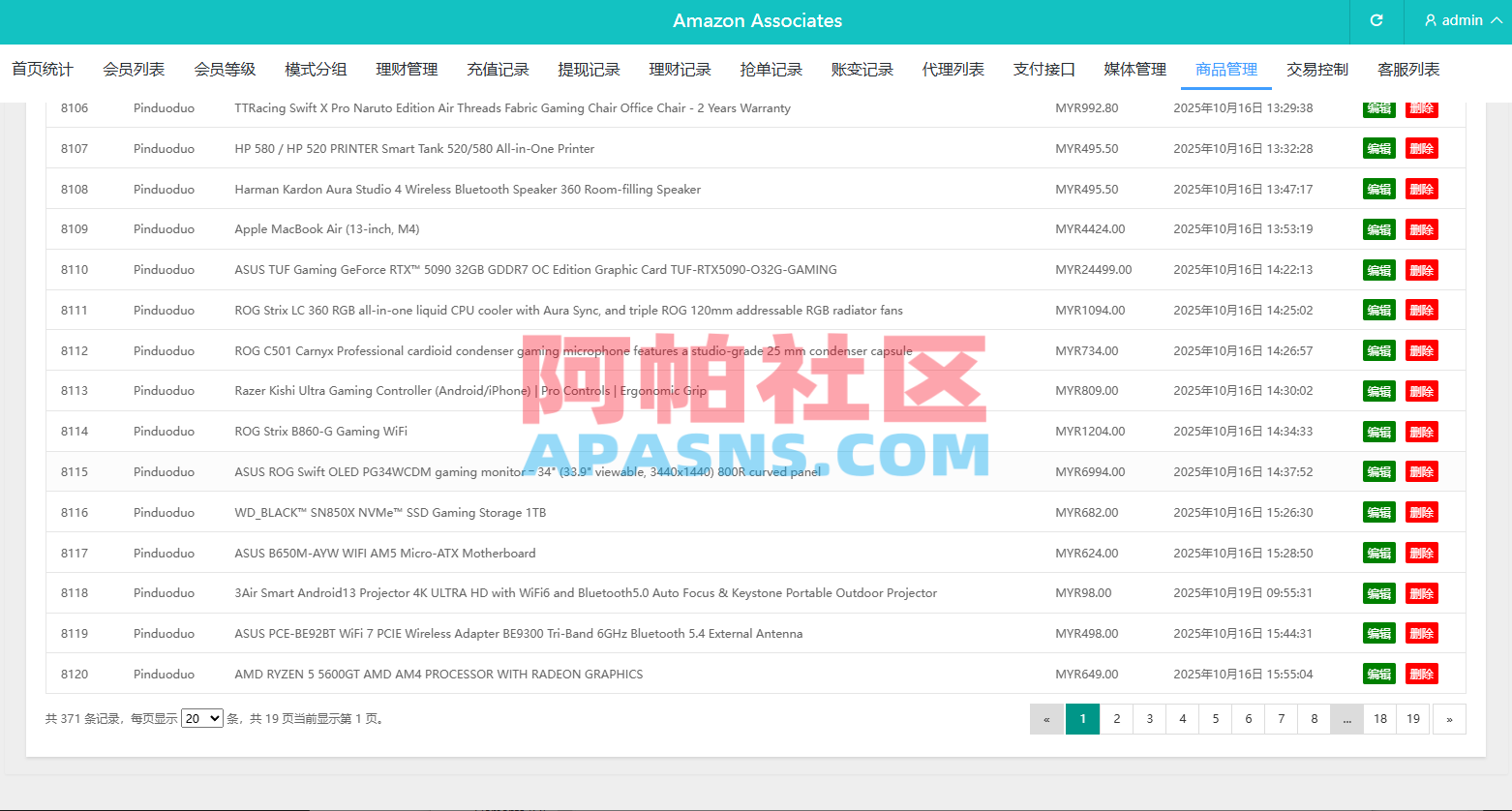
Task: Edit product 8118 3Air Smart Projector
Action: (x=1379, y=593)
